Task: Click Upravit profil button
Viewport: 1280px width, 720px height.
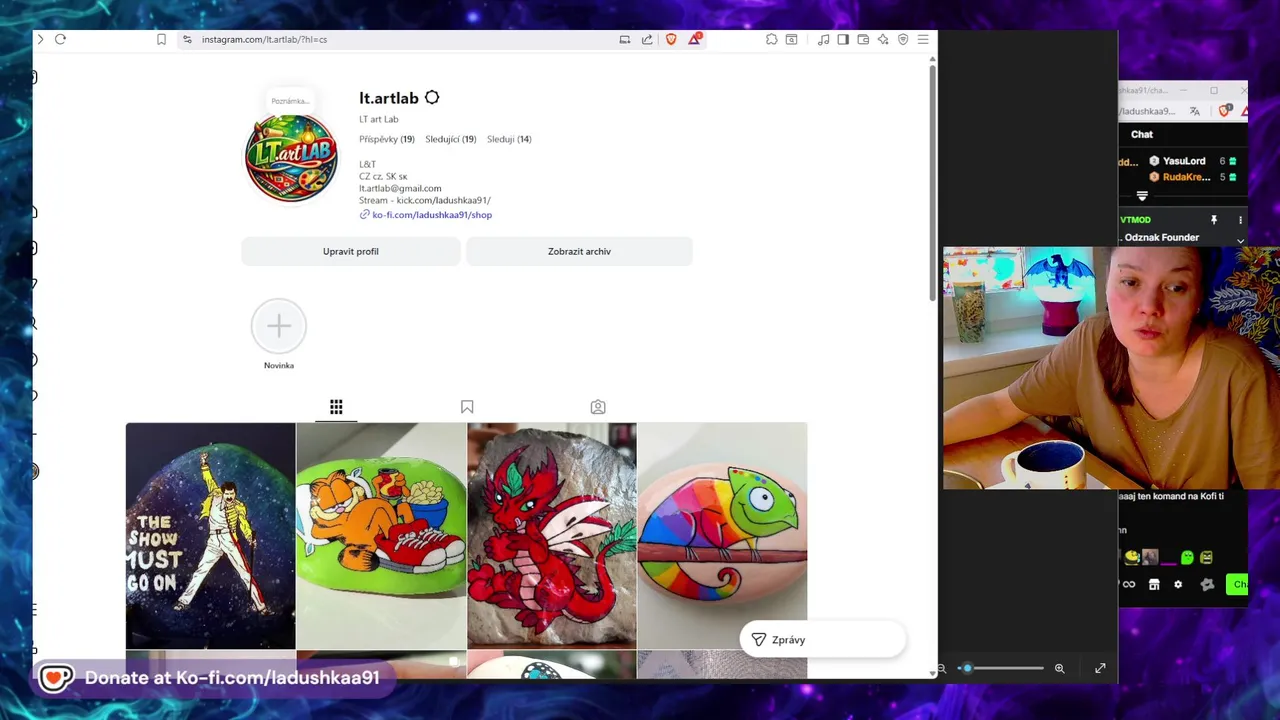Action: (351, 251)
